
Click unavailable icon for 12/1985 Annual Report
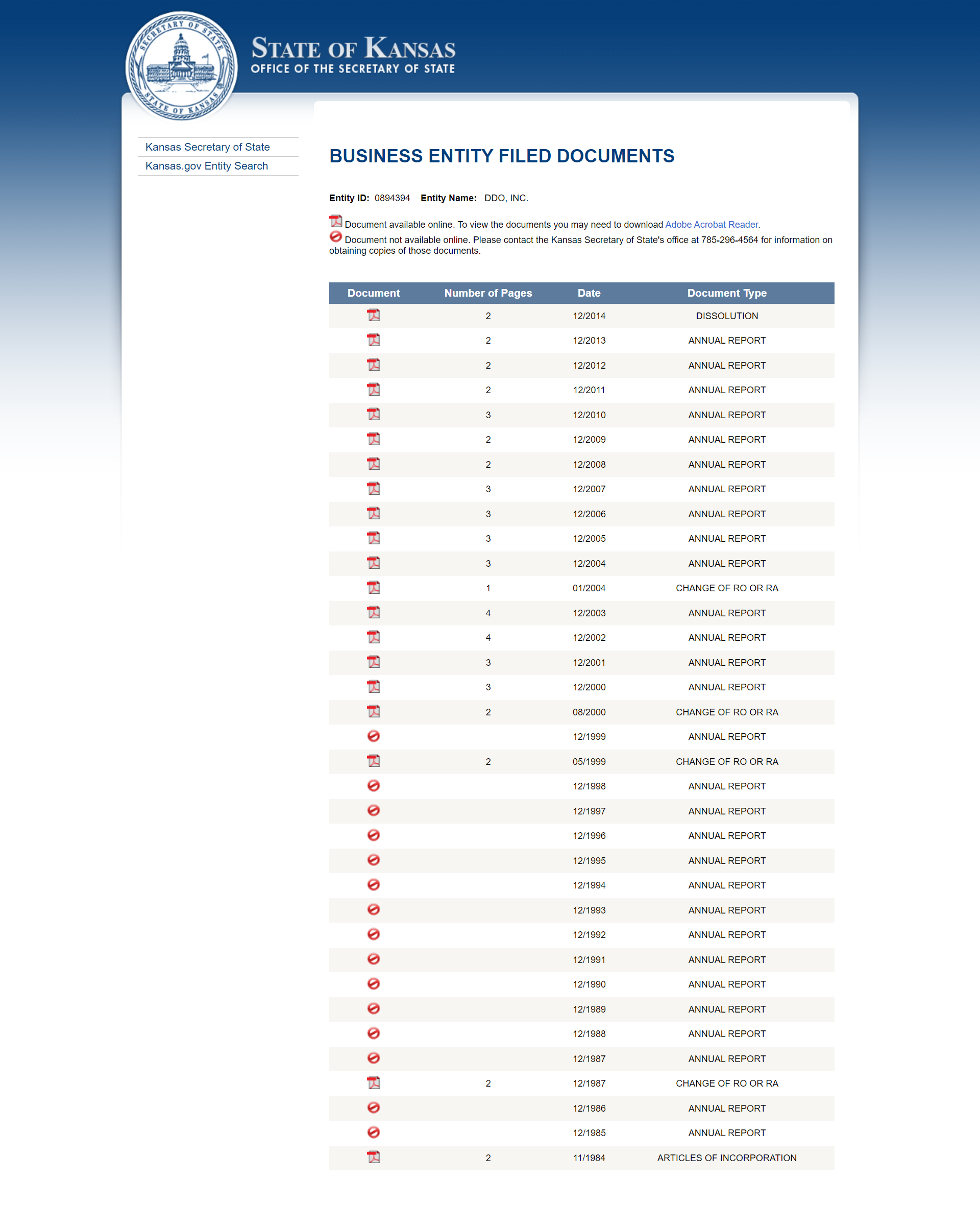click(x=373, y=1133)
